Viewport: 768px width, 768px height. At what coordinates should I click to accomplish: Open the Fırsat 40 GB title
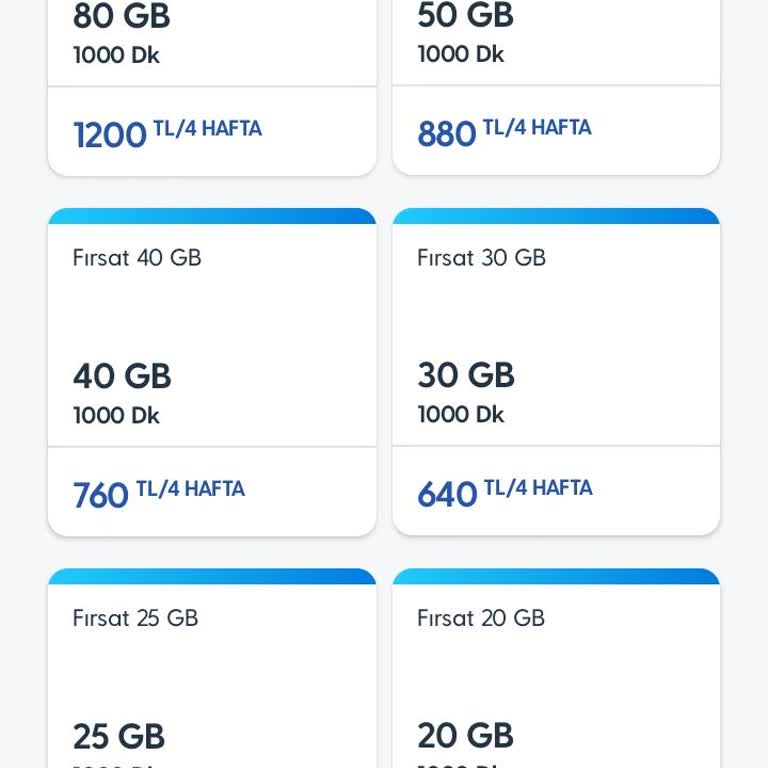point(137,258)
